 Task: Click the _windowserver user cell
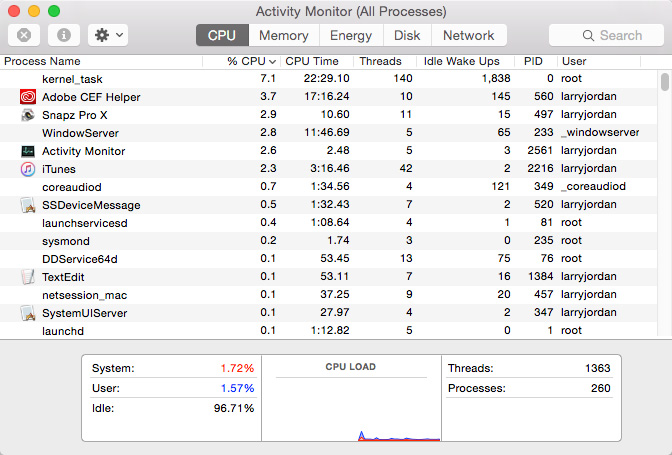pos(600,132)
